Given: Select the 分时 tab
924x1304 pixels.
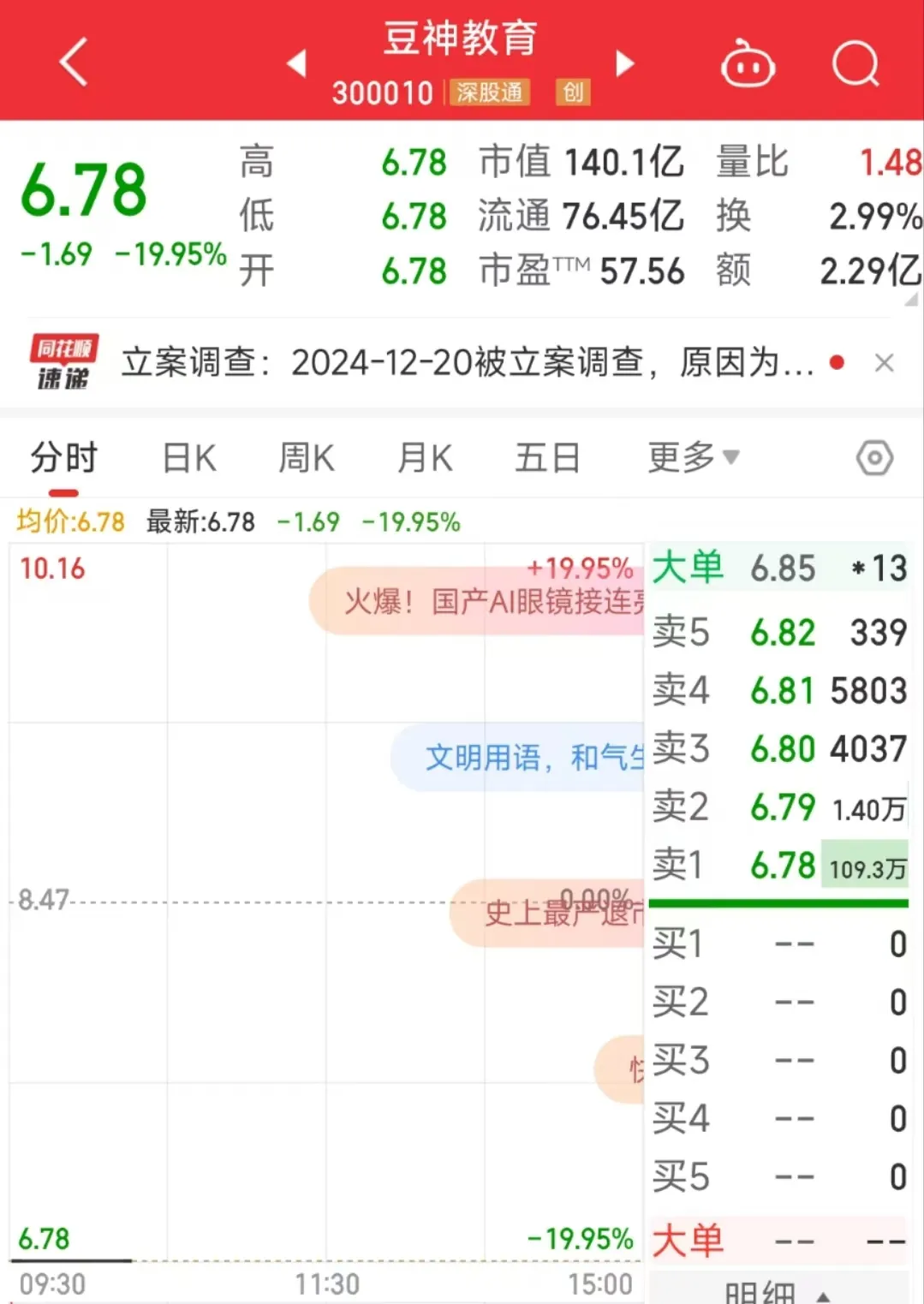Looking at the screenshot, I should 64,458.
